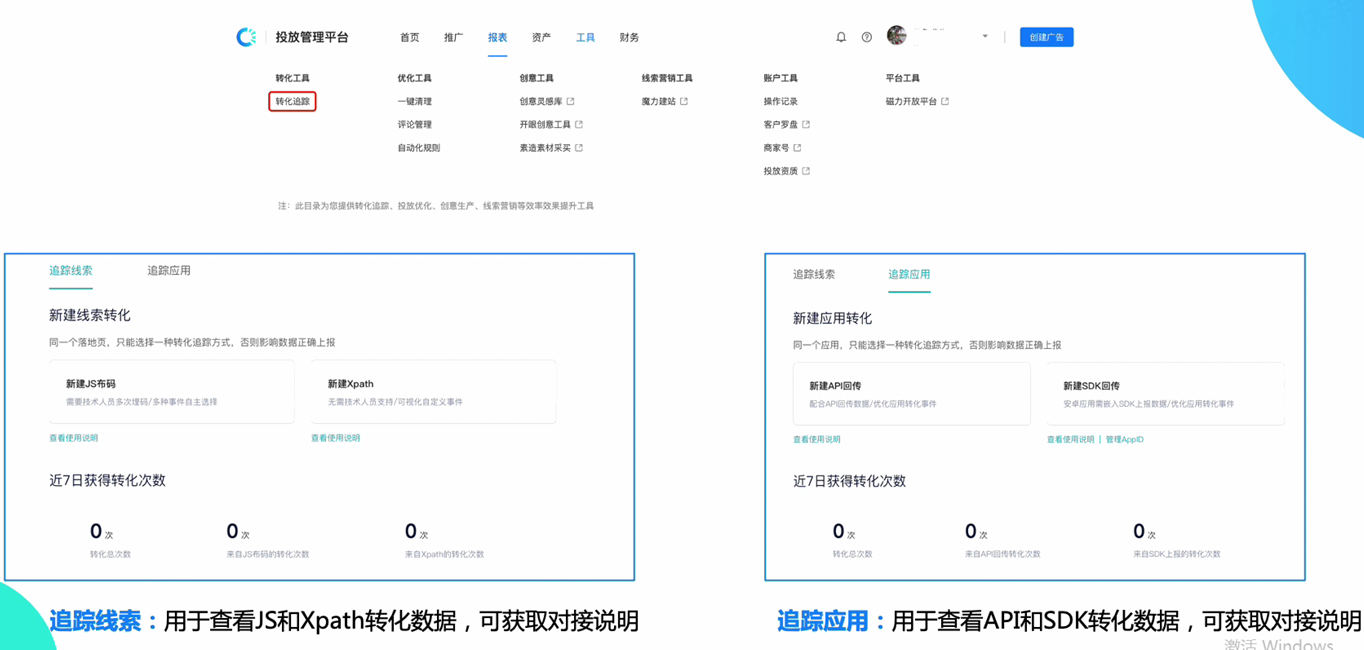Click the 创建广告 button
Screen dimensions: 1364x650
click(x=1046, y=36)
